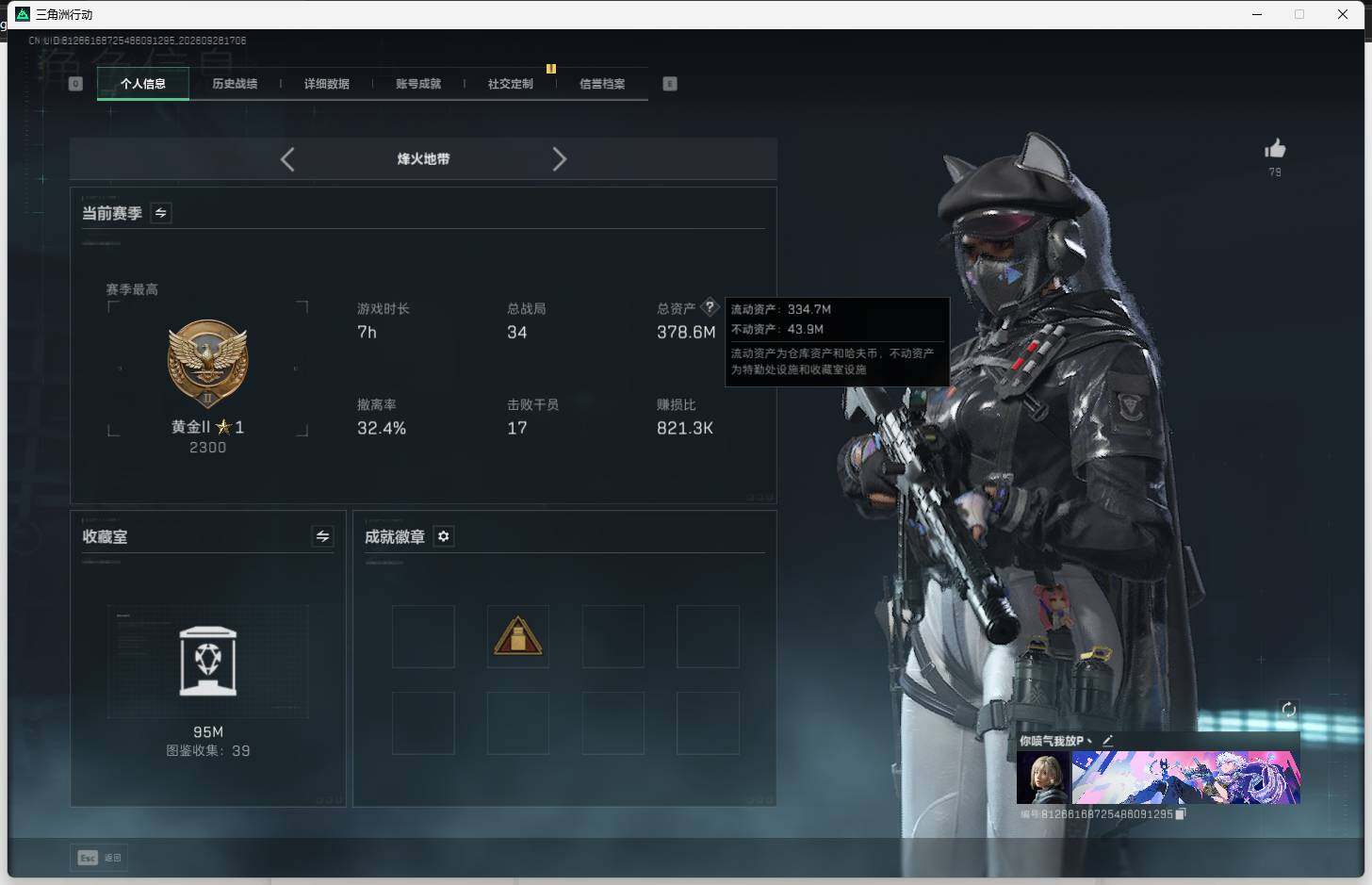Copy player ID with the copy icon
Image resolution: width=1372 pixels, height=885 pixels.
1181,814
